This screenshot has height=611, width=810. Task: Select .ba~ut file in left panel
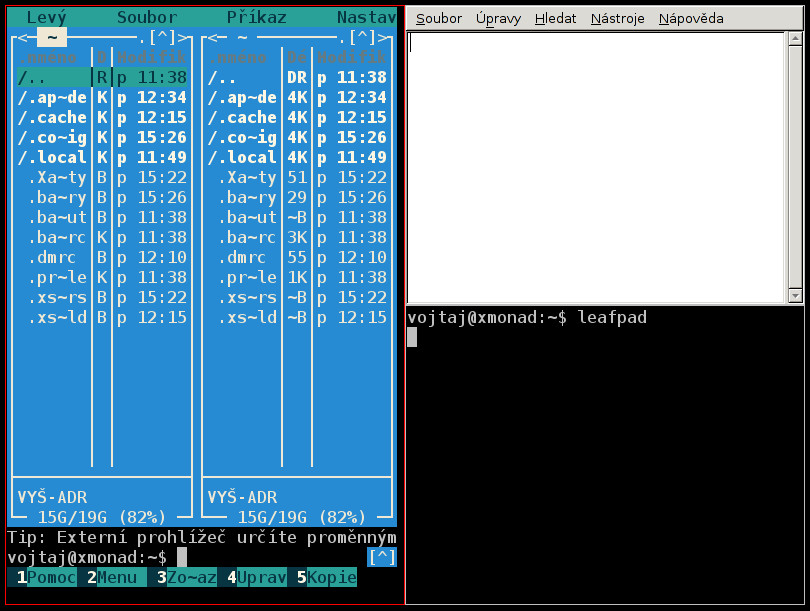click(102, 217)
